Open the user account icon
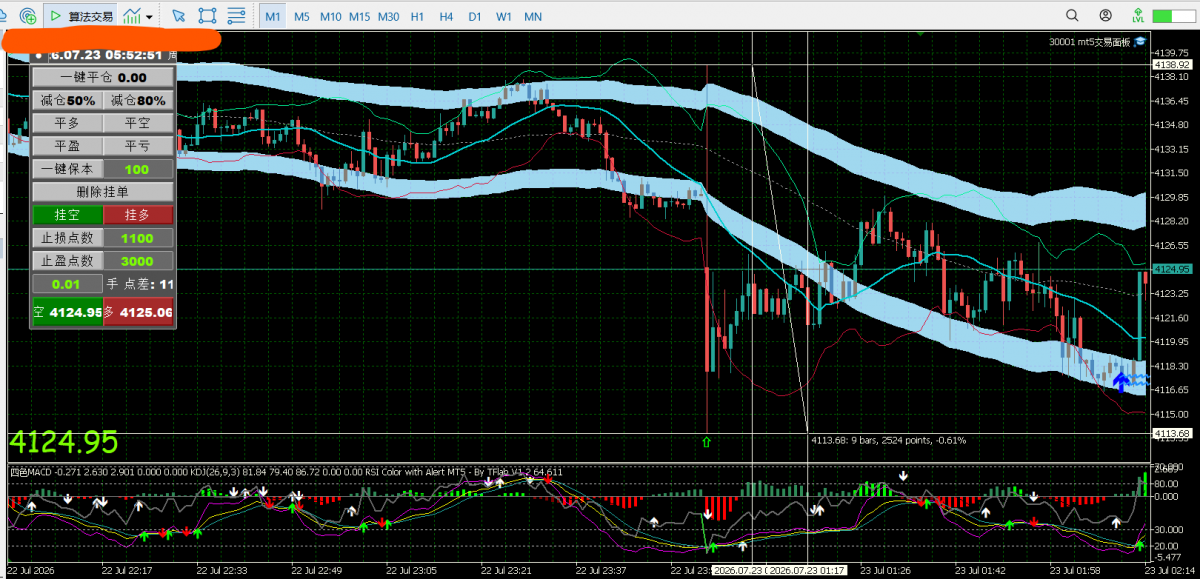This screenshot has width=1200, height=579. click(x=1105, y=16)
